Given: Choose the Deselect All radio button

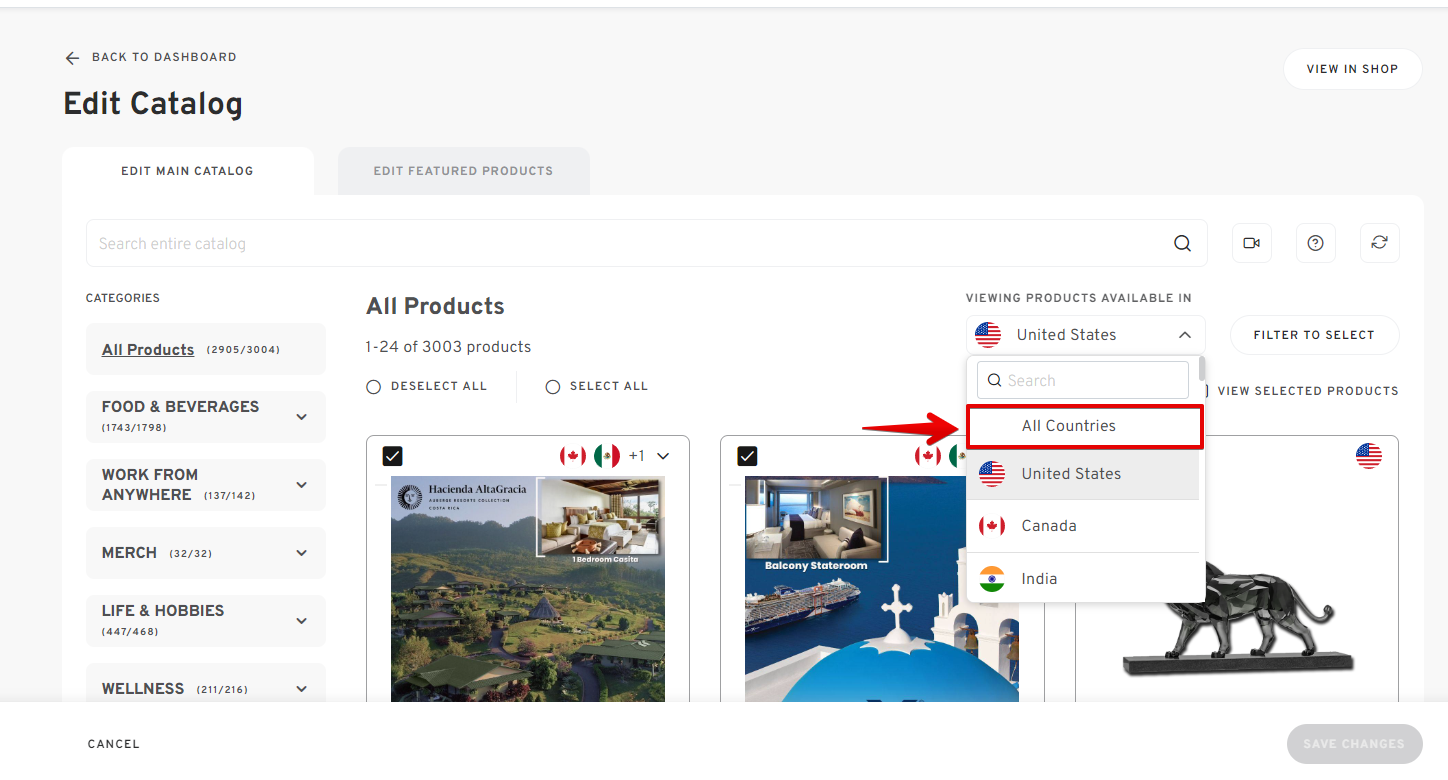Looking at the screenshot, I should (374, 387).
